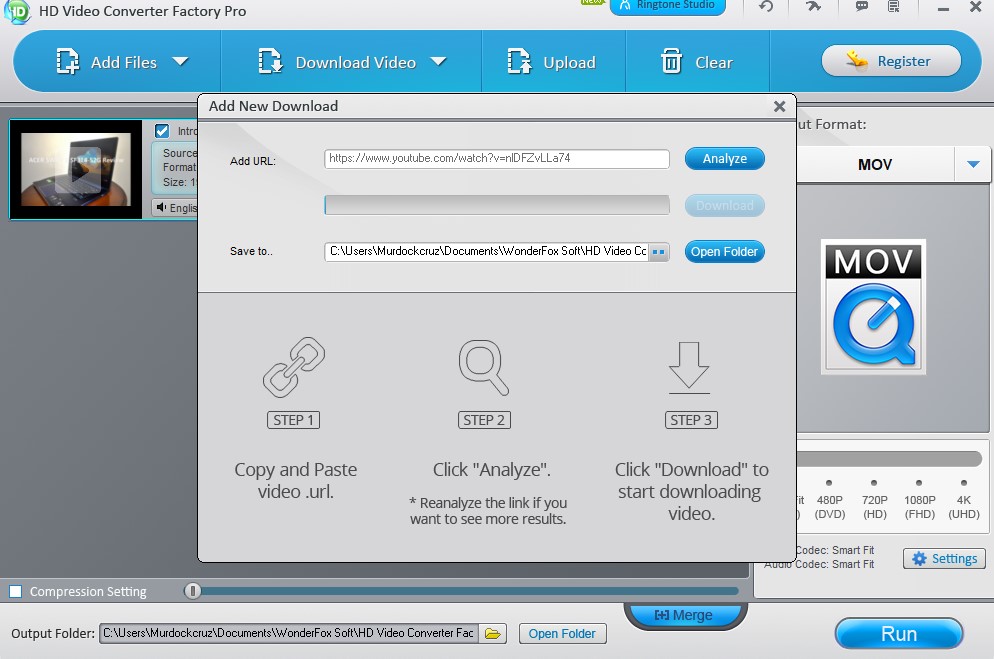The image size is (994, 659).
Task: Click the video thumbnail in file list
Action: [75, 169]
